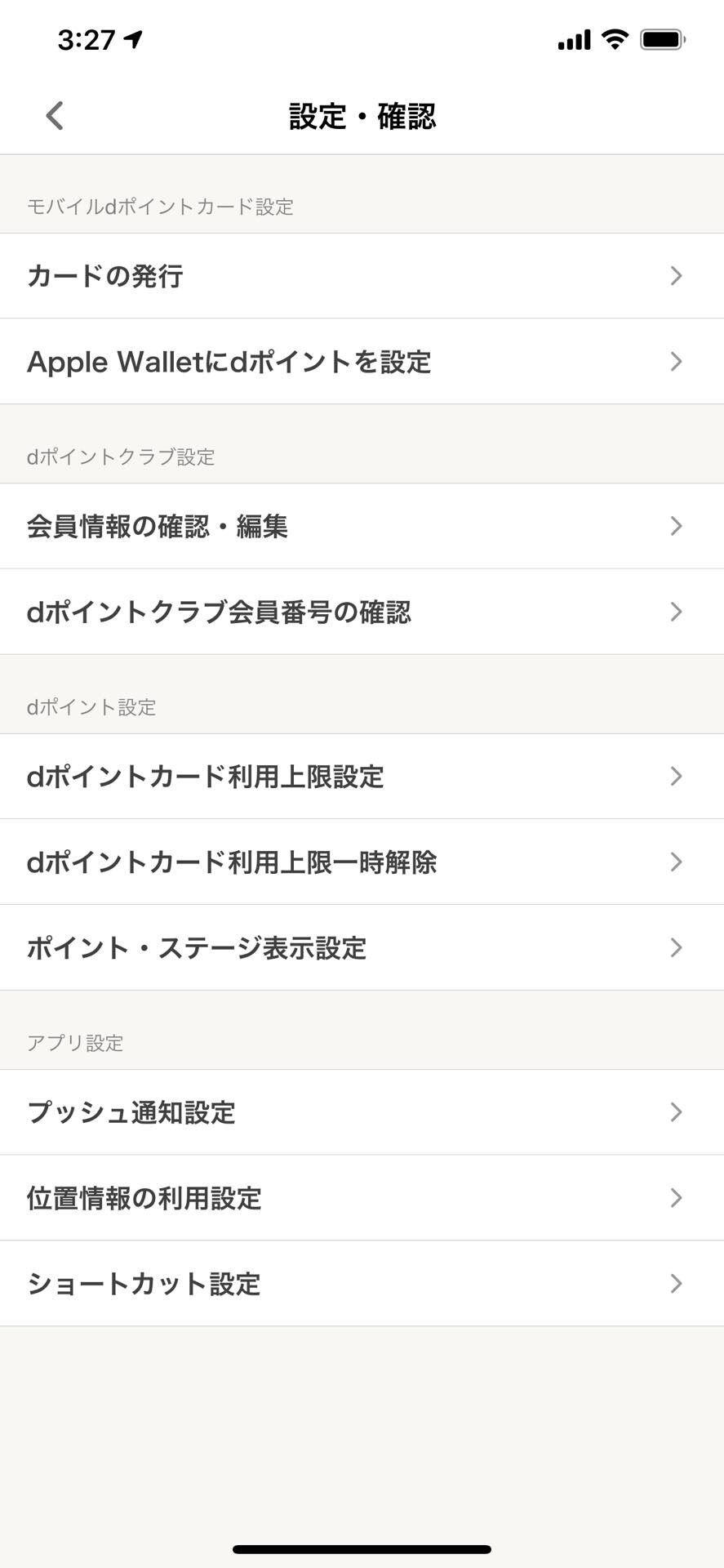This screenshot has width=724, height=1568.
Task: Open Apple Walletにdポイントを設定 item
Action: [x=362, y=362]
